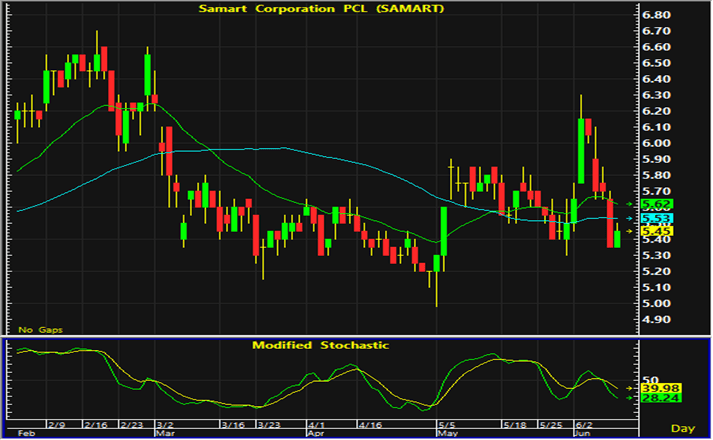Click the 6.20 price axis label
This screenshot has height=440, width=713.
656,111
